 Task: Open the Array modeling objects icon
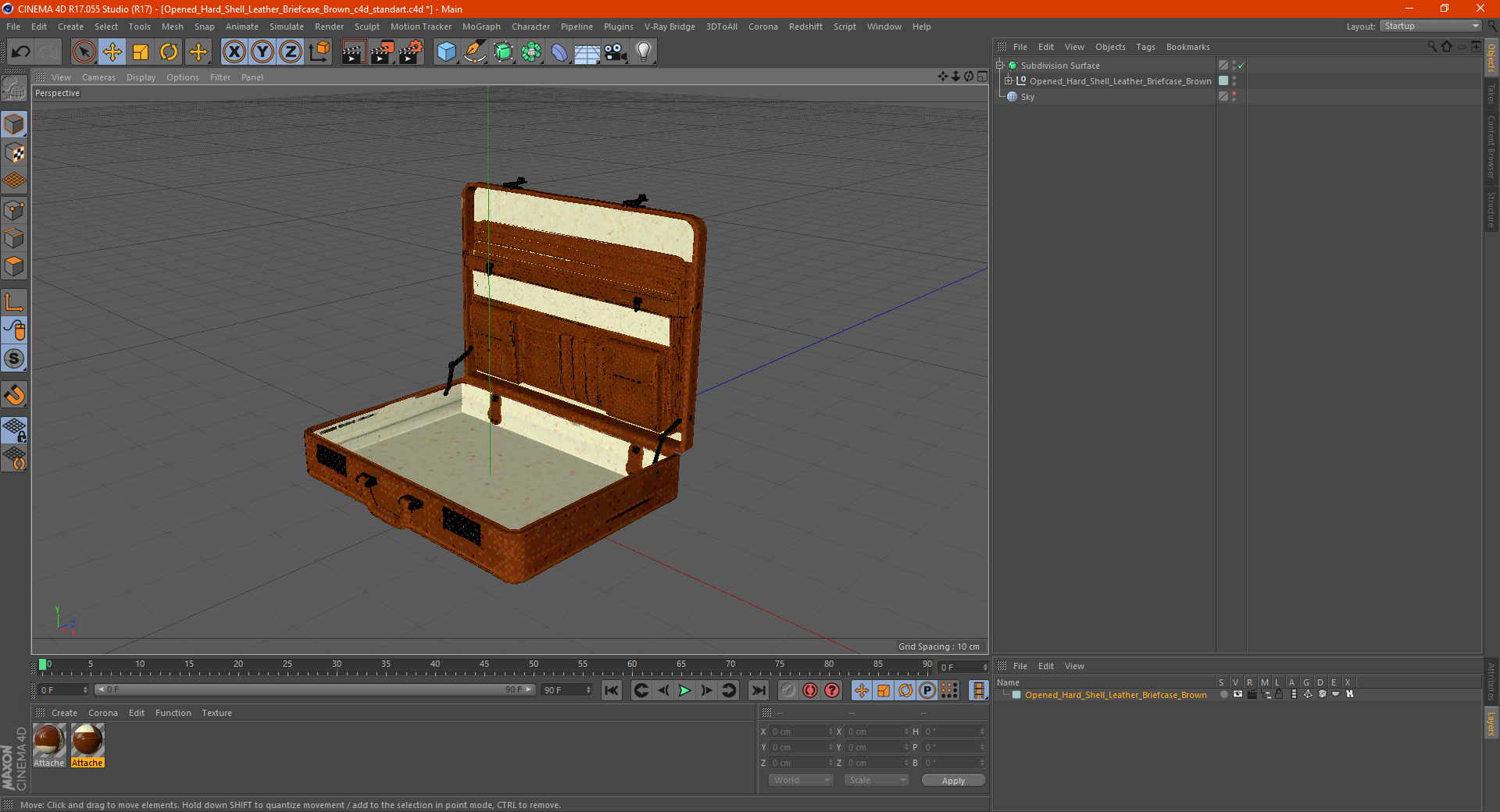(x=532, y=52)
